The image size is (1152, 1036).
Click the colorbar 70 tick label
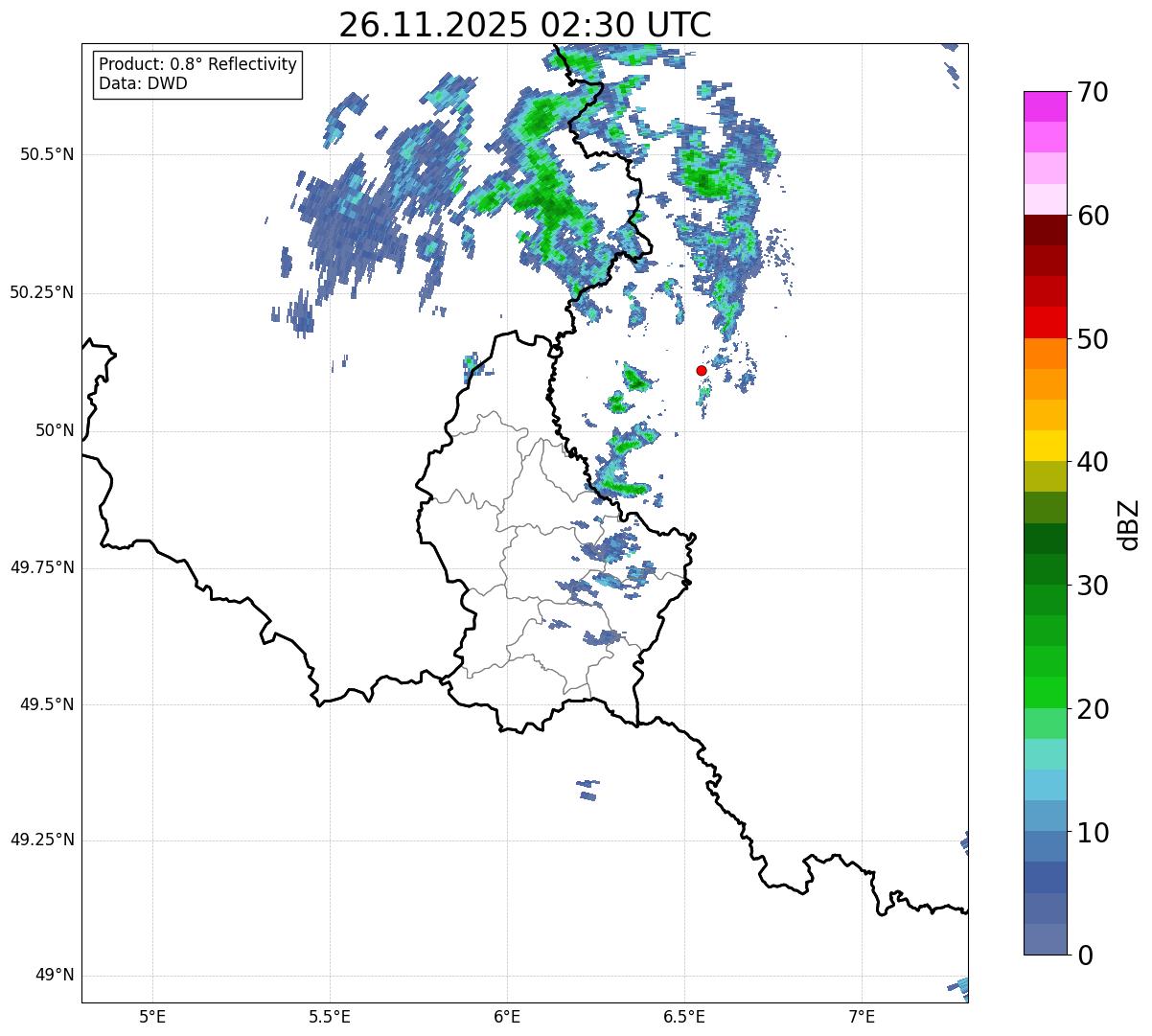(x=1092, y=92)
